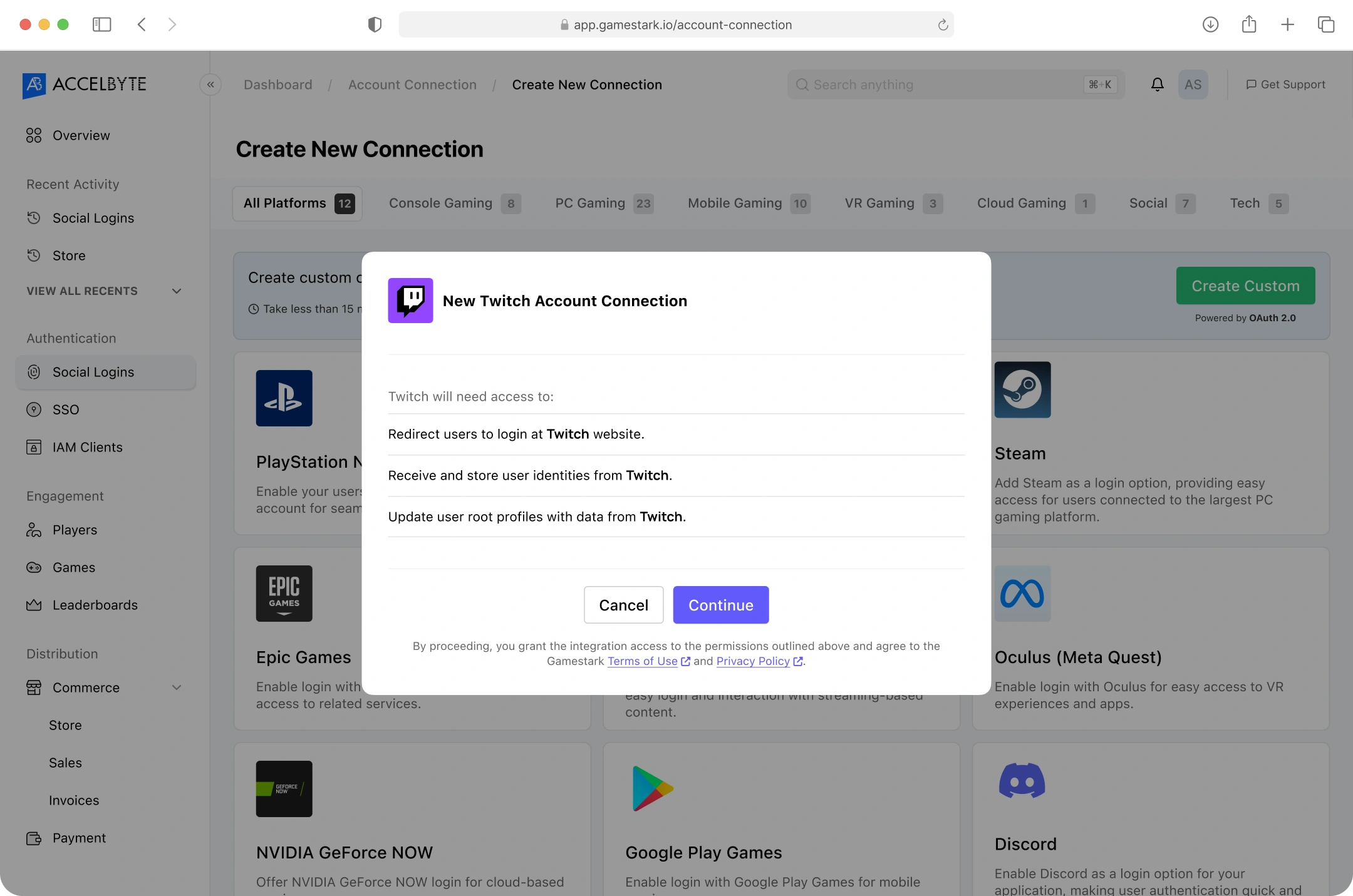Click the Twitch logo in dialog

[x=410, y=301]
